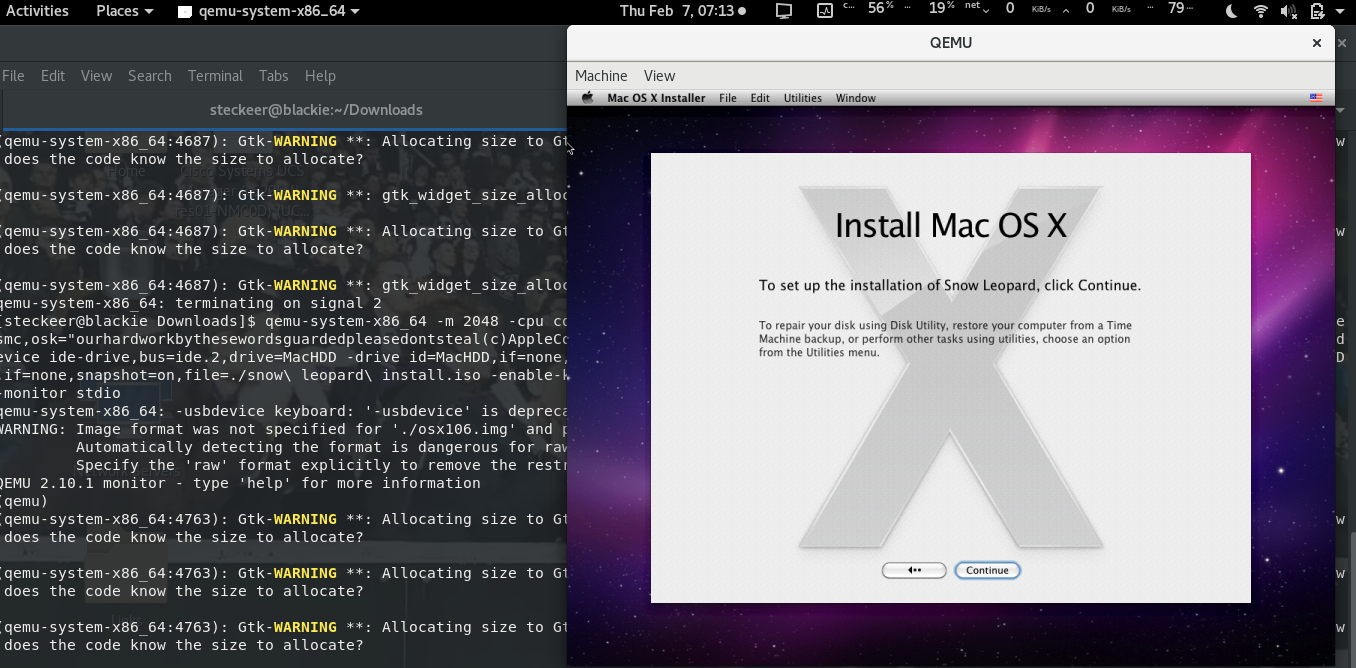This screenshot has width=1356, height=668.
Task: Open the terminal Help menu
Action: click(320, 76)
